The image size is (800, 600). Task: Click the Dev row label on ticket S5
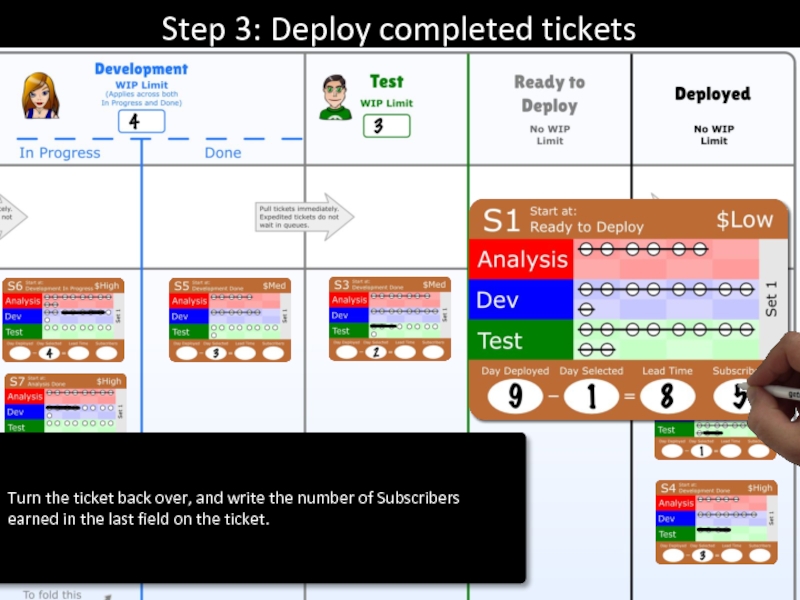click(189, 316)
